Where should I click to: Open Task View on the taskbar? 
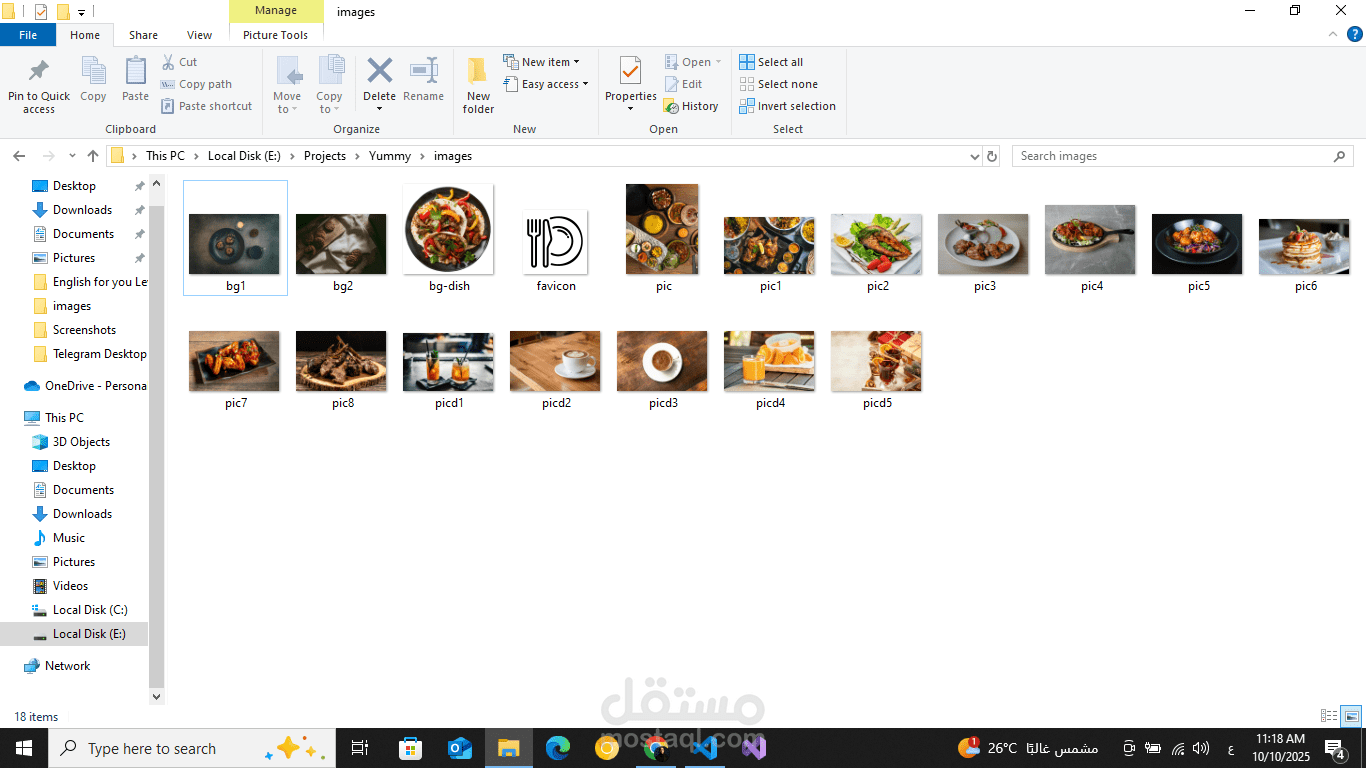360,748
